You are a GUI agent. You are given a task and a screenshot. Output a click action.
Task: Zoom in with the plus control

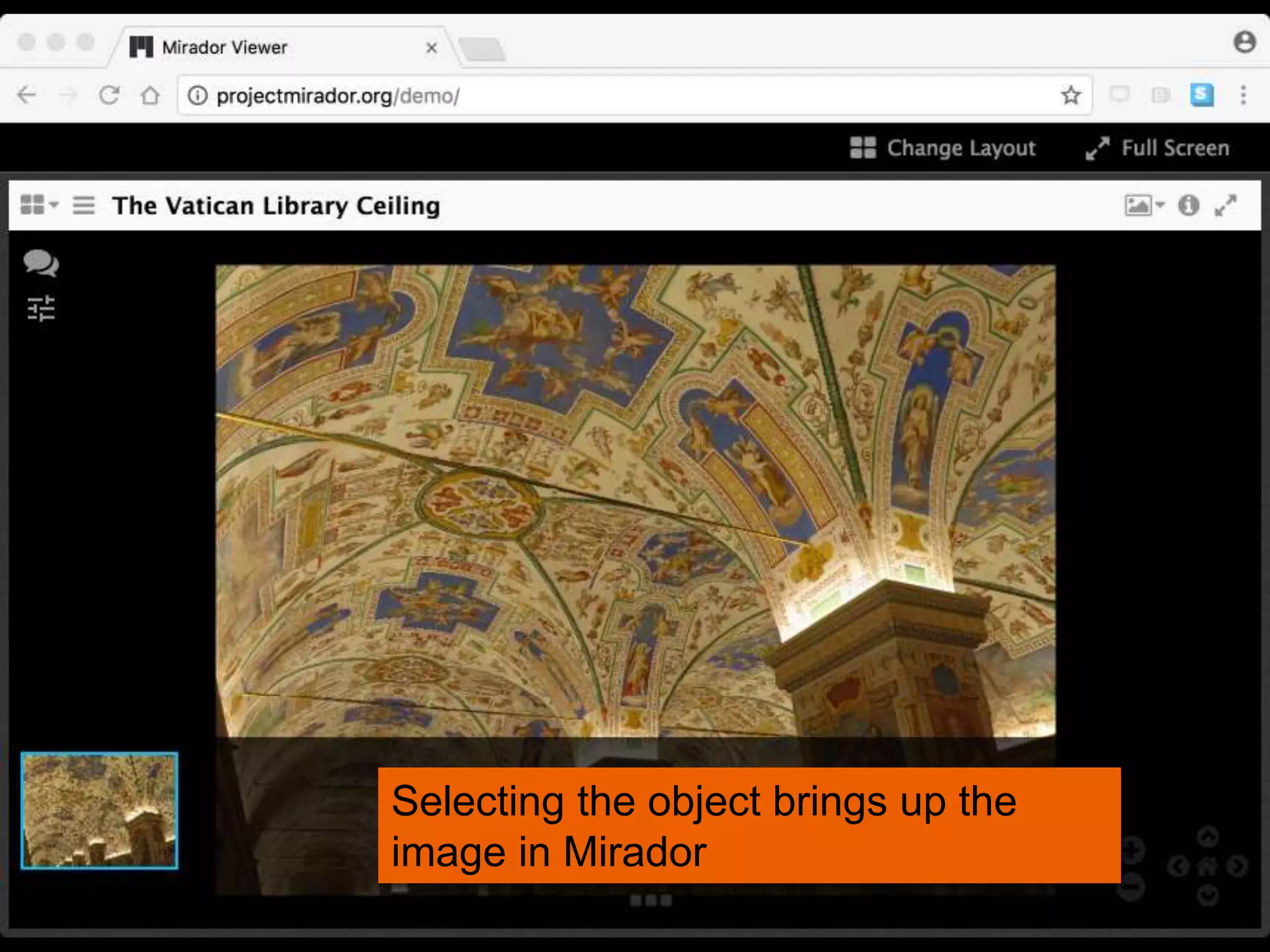point(1132,850)
